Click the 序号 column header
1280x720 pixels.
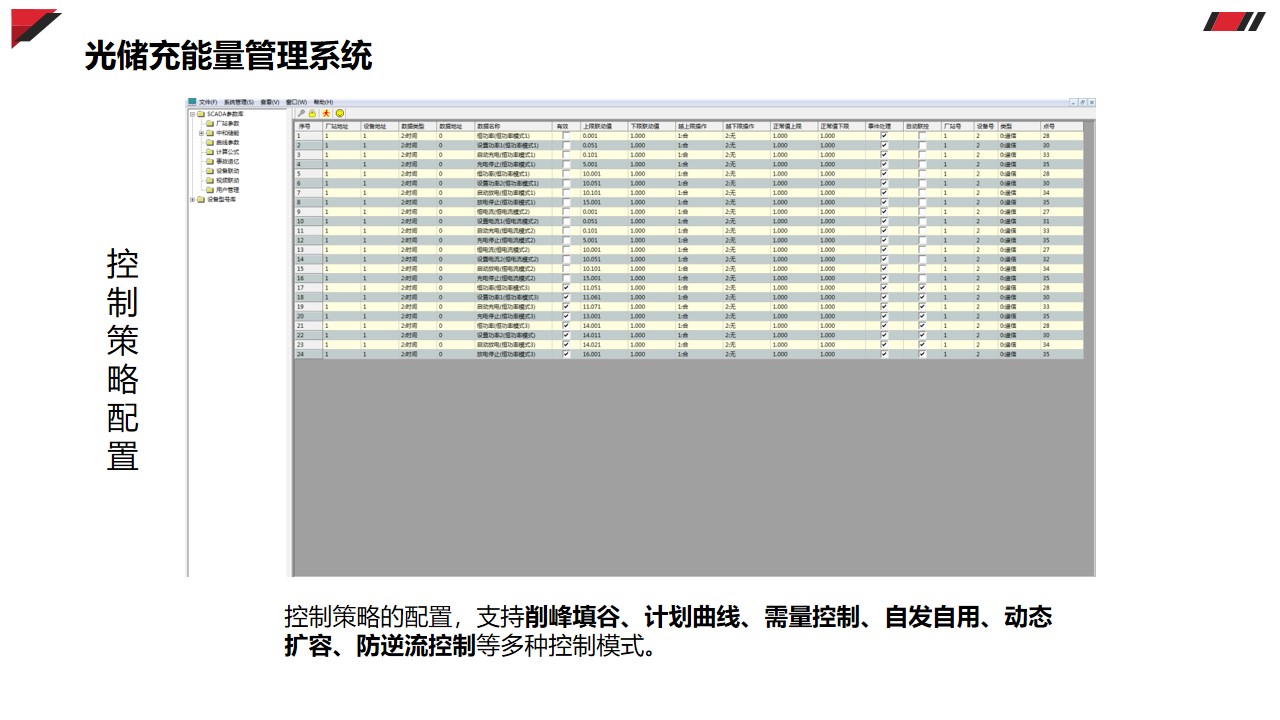(x=309, y=126)
